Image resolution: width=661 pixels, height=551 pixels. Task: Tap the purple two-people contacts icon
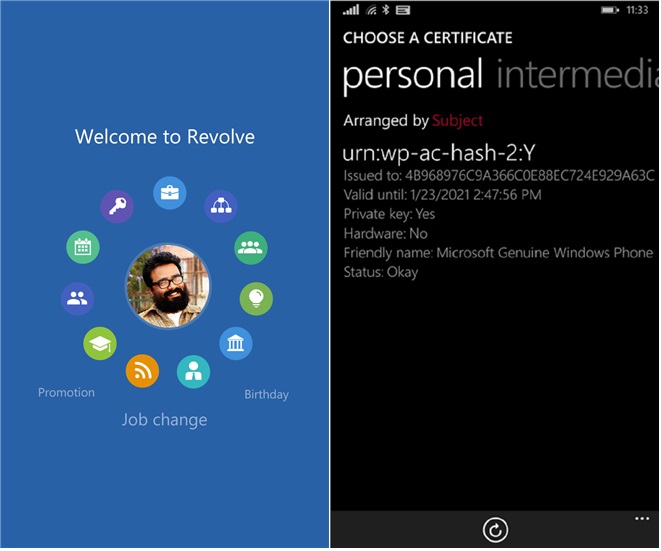click(77, 298)
